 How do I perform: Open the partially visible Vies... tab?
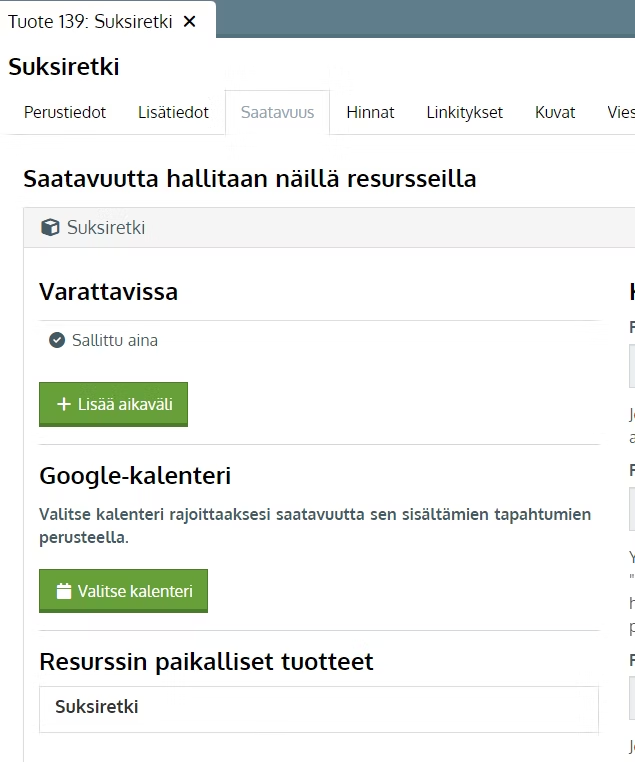[620, 112]
